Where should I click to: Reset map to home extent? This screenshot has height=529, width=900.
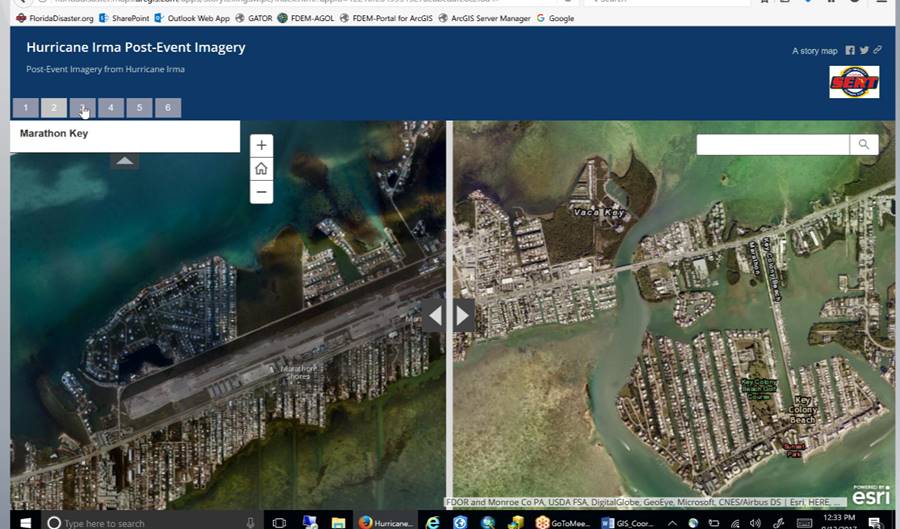click(x=261, y=169)
